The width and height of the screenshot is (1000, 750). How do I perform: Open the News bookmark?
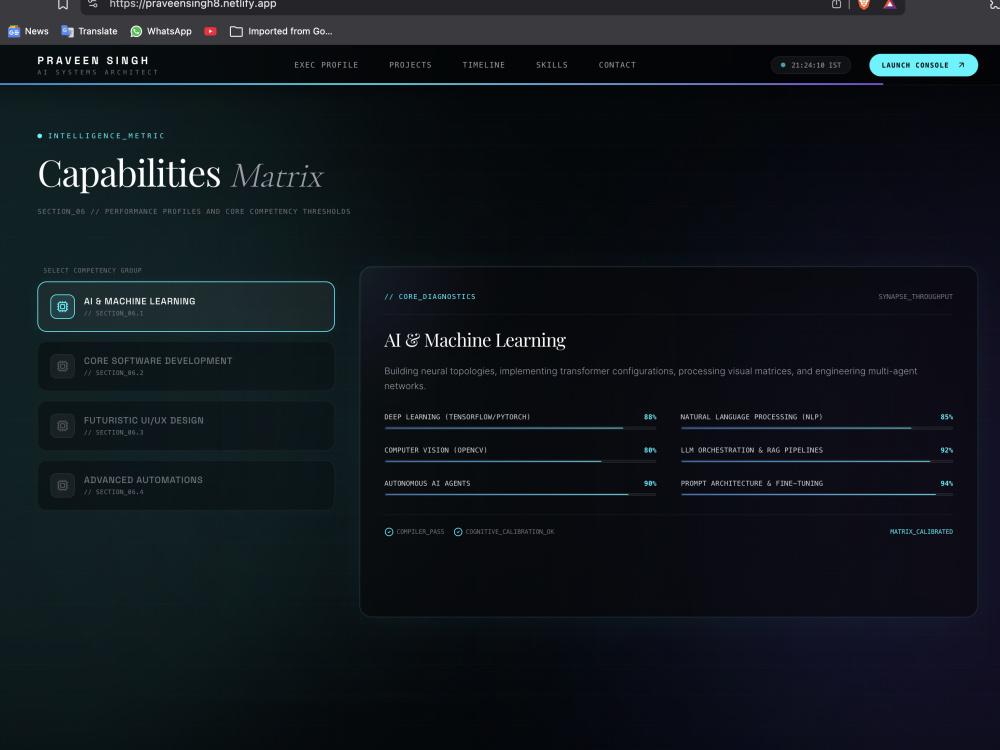28,31
